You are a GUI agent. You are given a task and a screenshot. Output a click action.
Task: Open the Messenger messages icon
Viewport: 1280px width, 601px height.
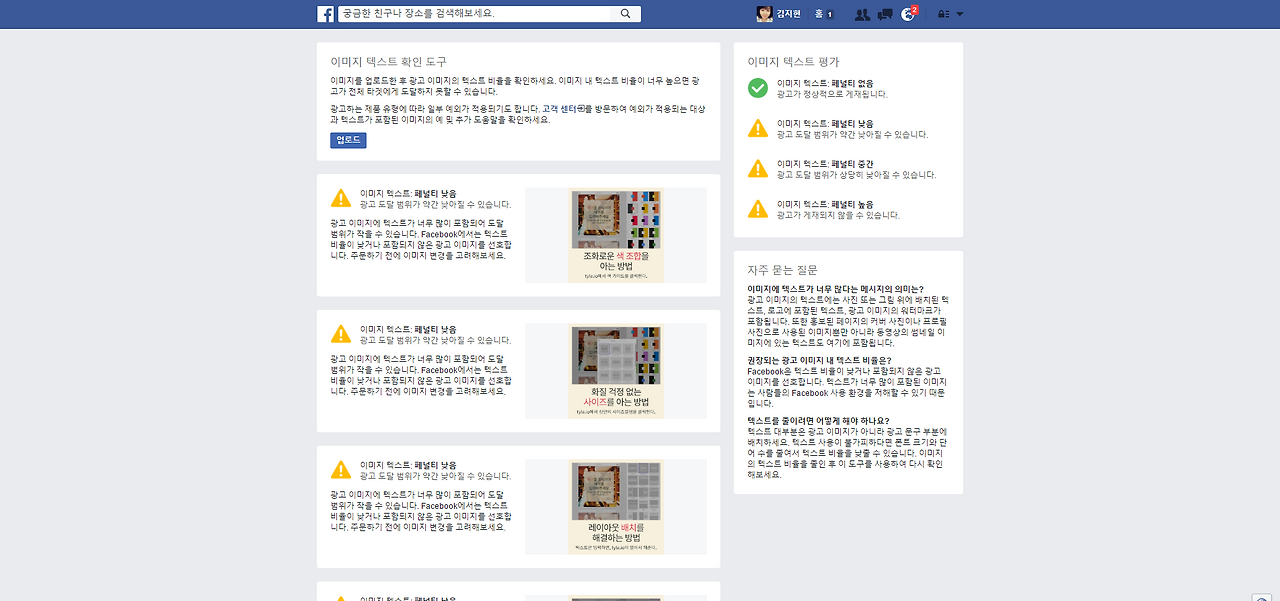click(884, 14)
